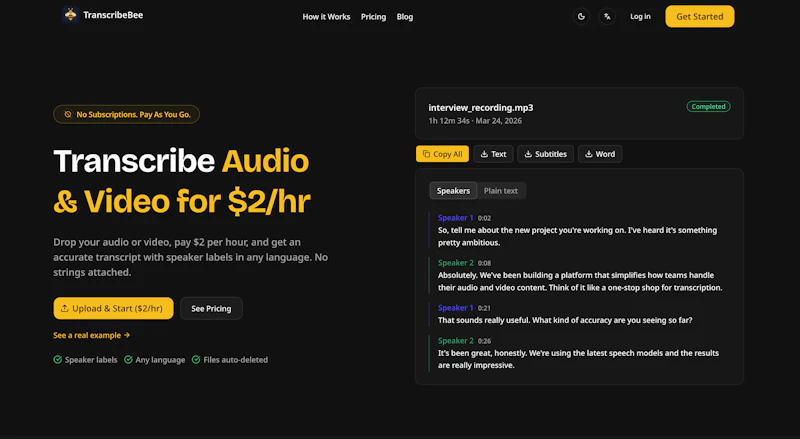Click the download icon on the Text button
The image size is (800, 439).
point(484,154)
